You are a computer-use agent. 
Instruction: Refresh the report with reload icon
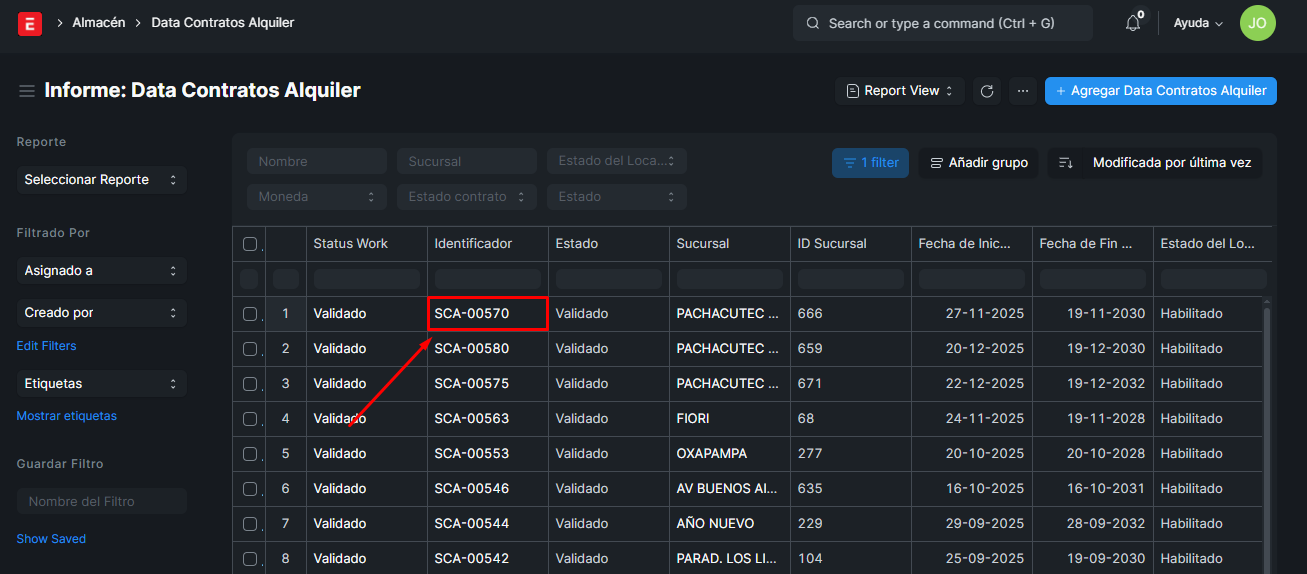click(x=987, y=91)
